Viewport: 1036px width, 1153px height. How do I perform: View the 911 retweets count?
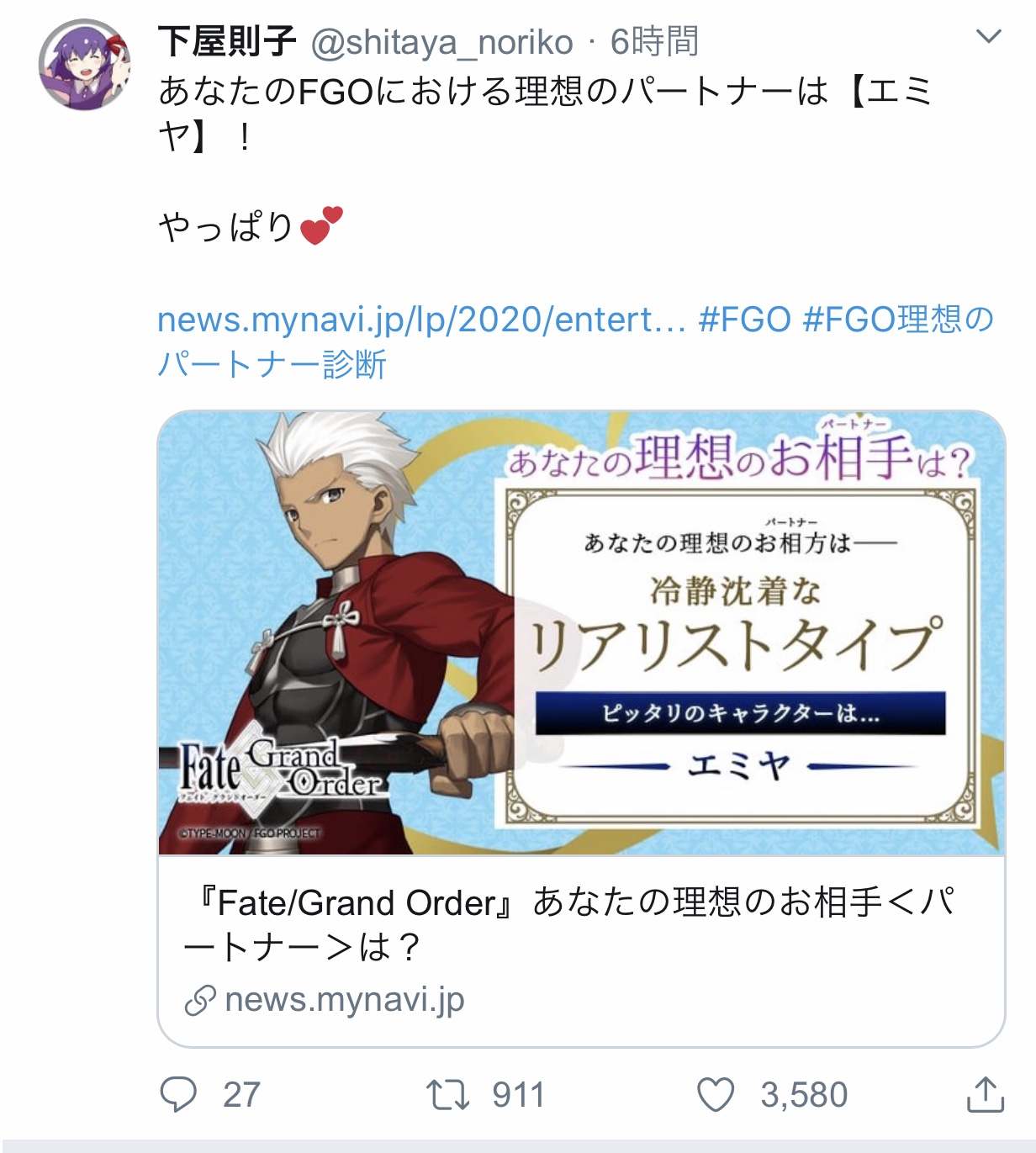(519, 1095)
